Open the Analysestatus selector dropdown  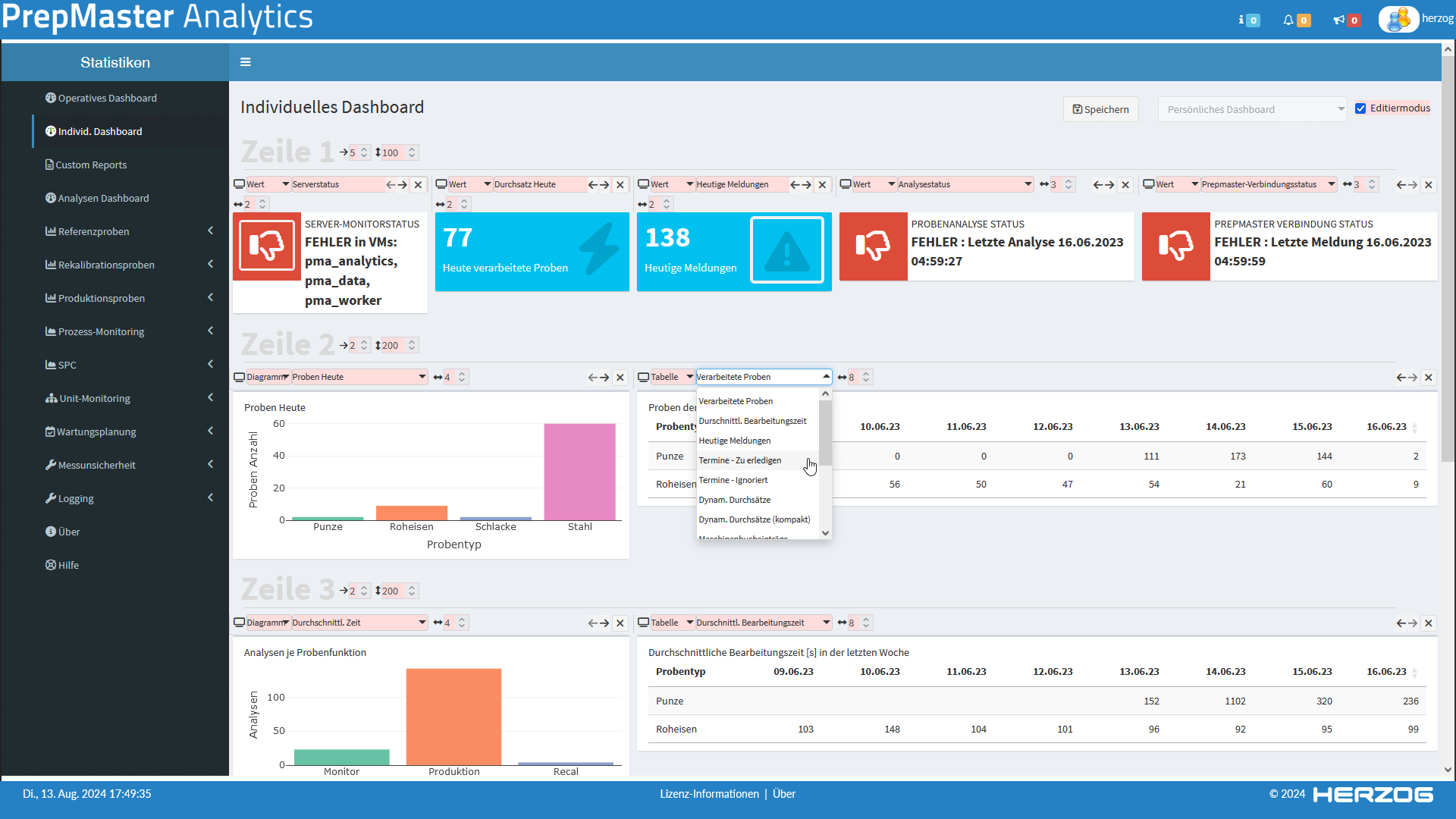point(965,184)
